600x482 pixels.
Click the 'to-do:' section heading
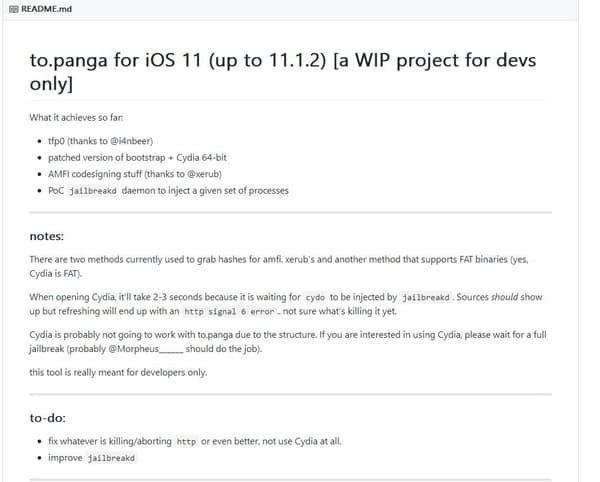(48, 418)
